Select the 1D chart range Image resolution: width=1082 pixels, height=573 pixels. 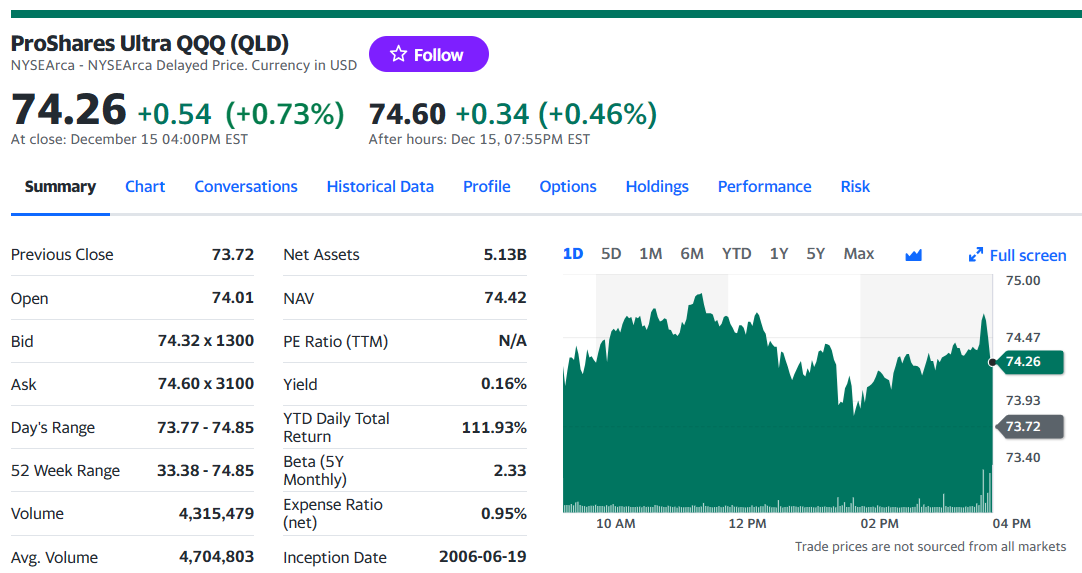point(573,254)
